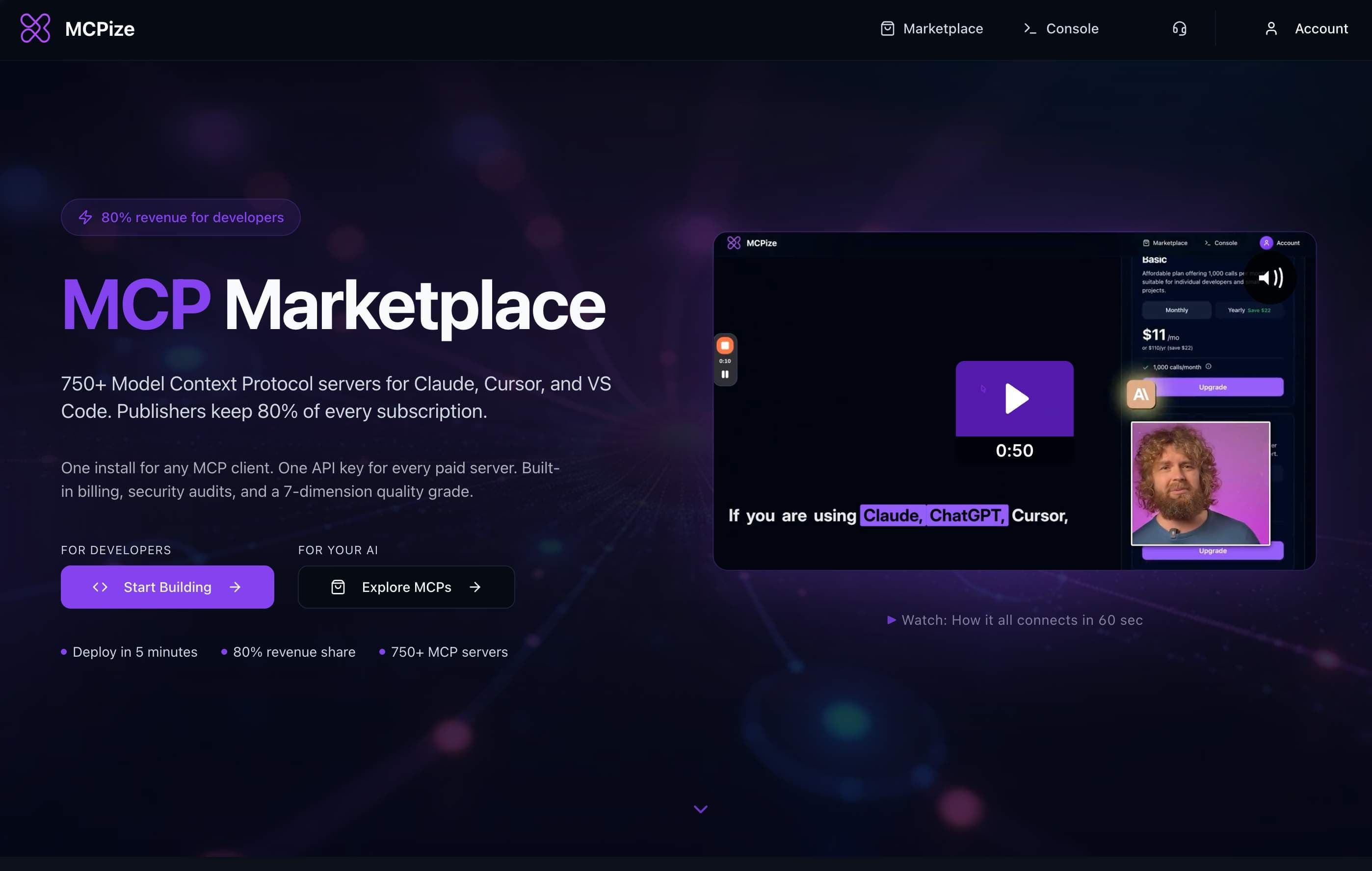Click the FOR DEVELOPERS label
The image size is (1372, 871).
tap(116, 550)
